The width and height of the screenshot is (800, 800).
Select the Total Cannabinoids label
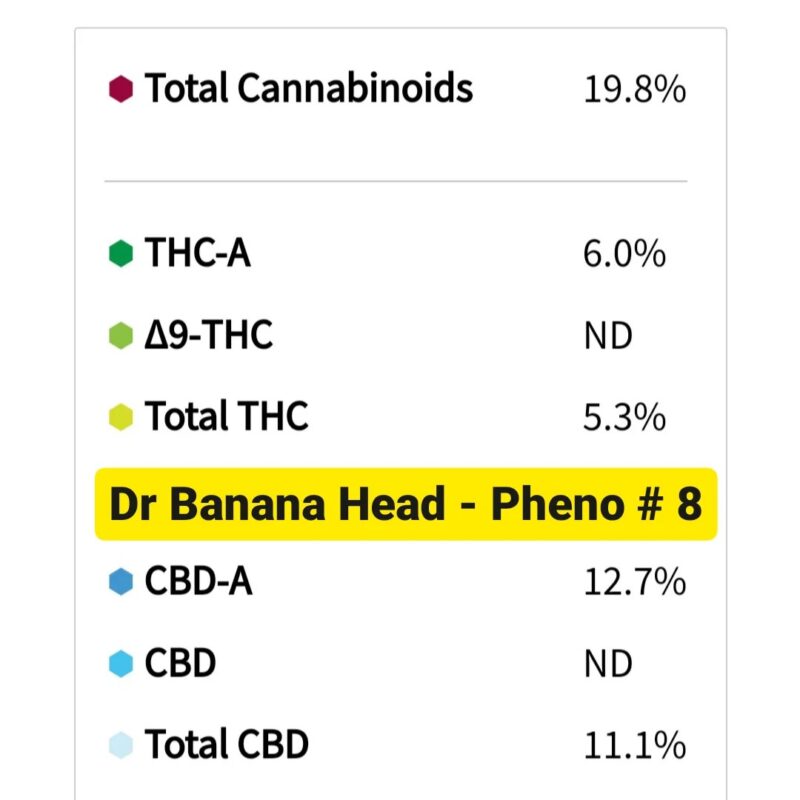pos(309,89)
